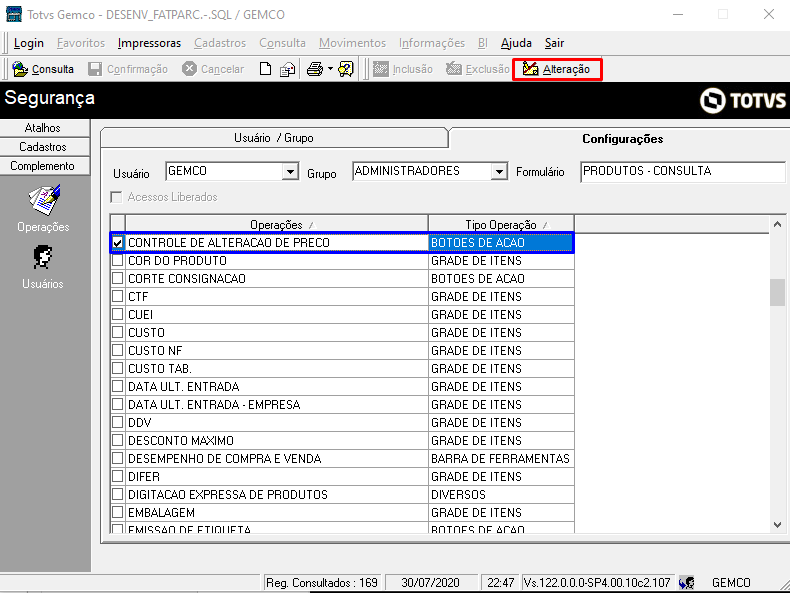Open the Usuários sidebar icon

(43, 268)
